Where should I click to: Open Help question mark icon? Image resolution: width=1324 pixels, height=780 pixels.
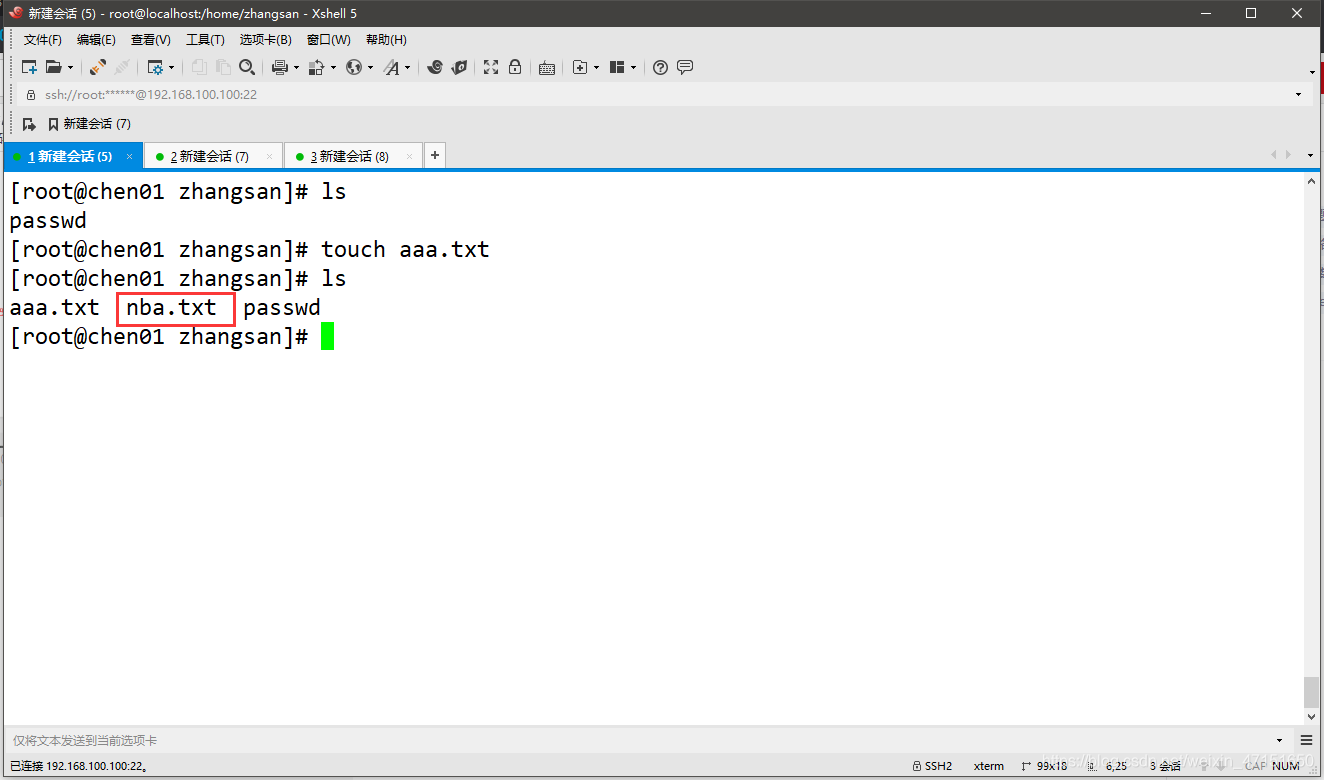[660, 67]
